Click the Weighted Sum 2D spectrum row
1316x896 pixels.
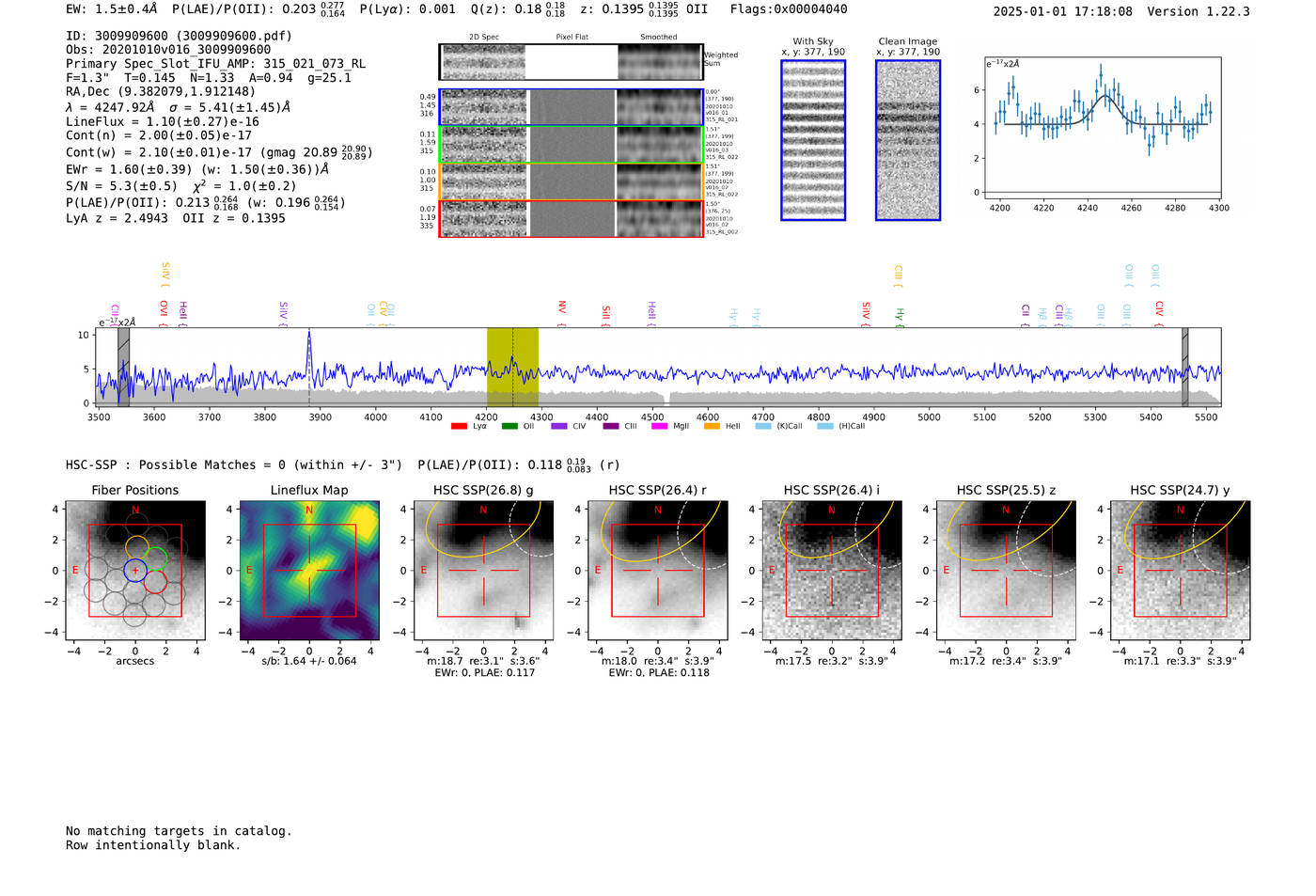pos(571,62)
